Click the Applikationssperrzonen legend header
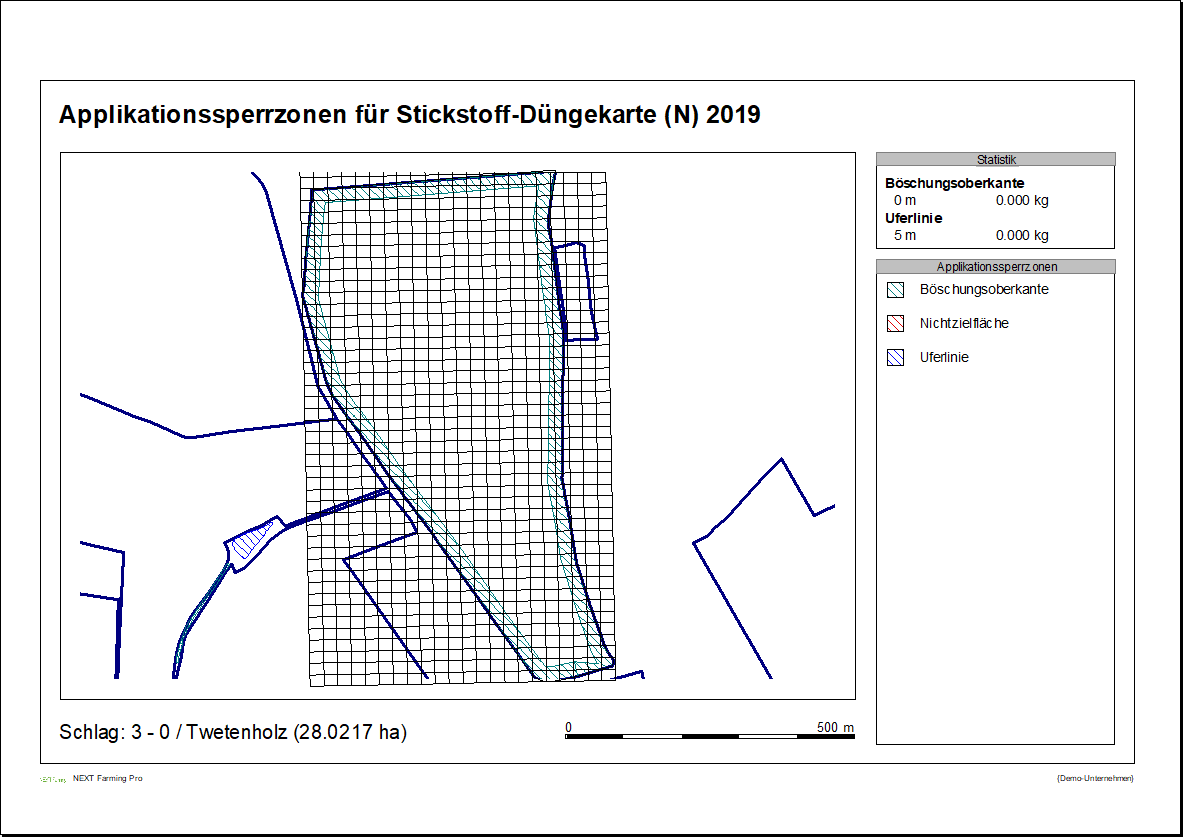 995,267
